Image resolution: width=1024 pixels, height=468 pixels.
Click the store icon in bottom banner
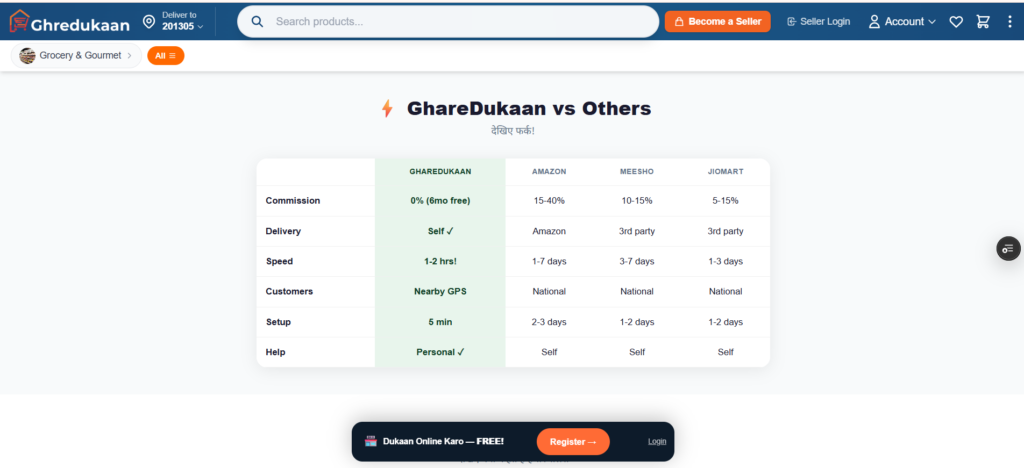coord(371,441)
